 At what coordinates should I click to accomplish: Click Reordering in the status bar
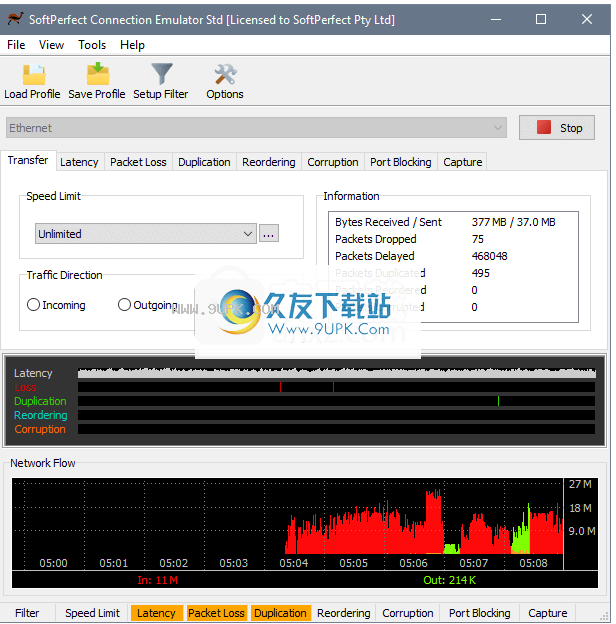click(x=344, y=613)
